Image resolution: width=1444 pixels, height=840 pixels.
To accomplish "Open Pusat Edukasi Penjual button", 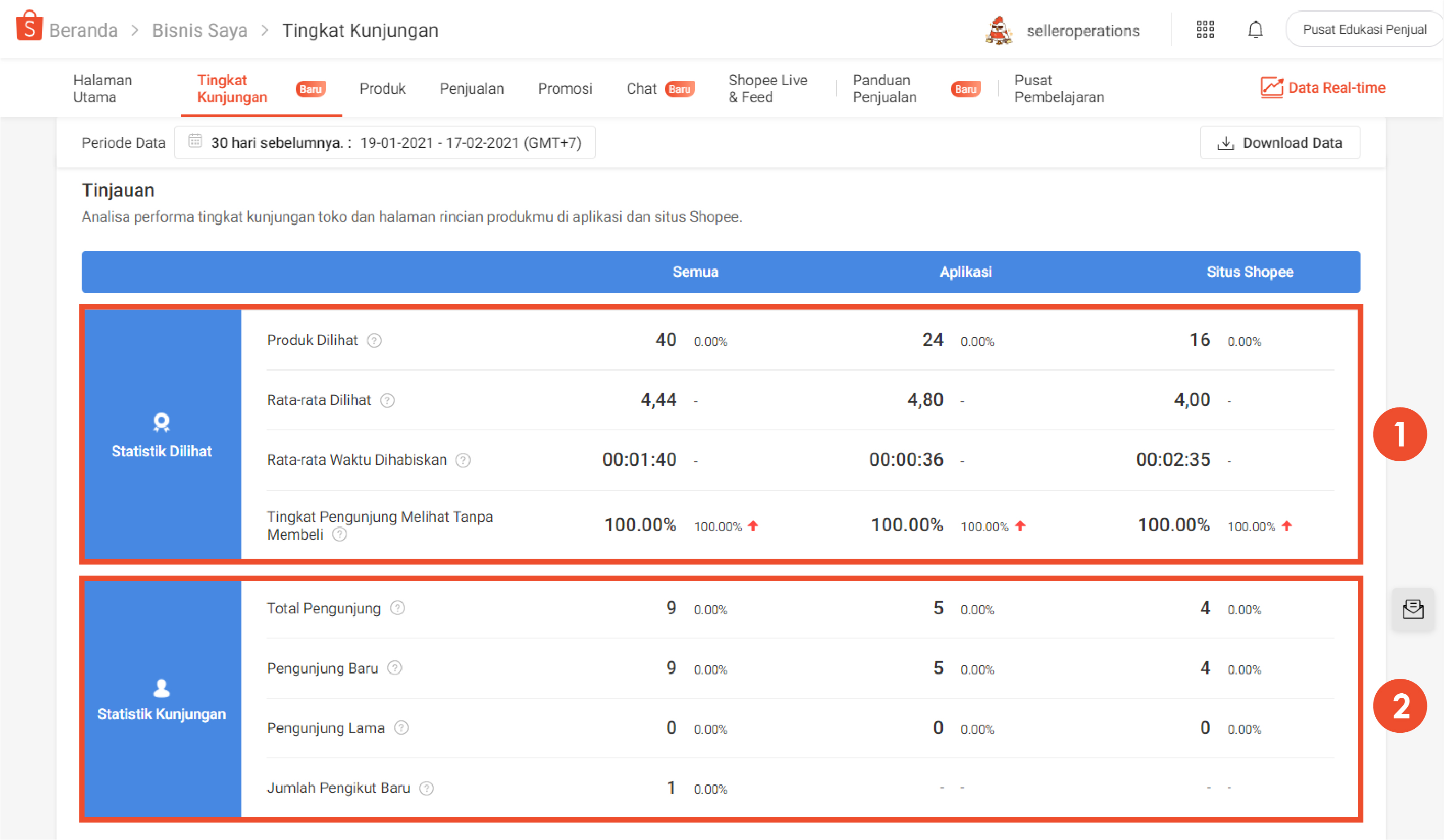I will click(1364, 29).
